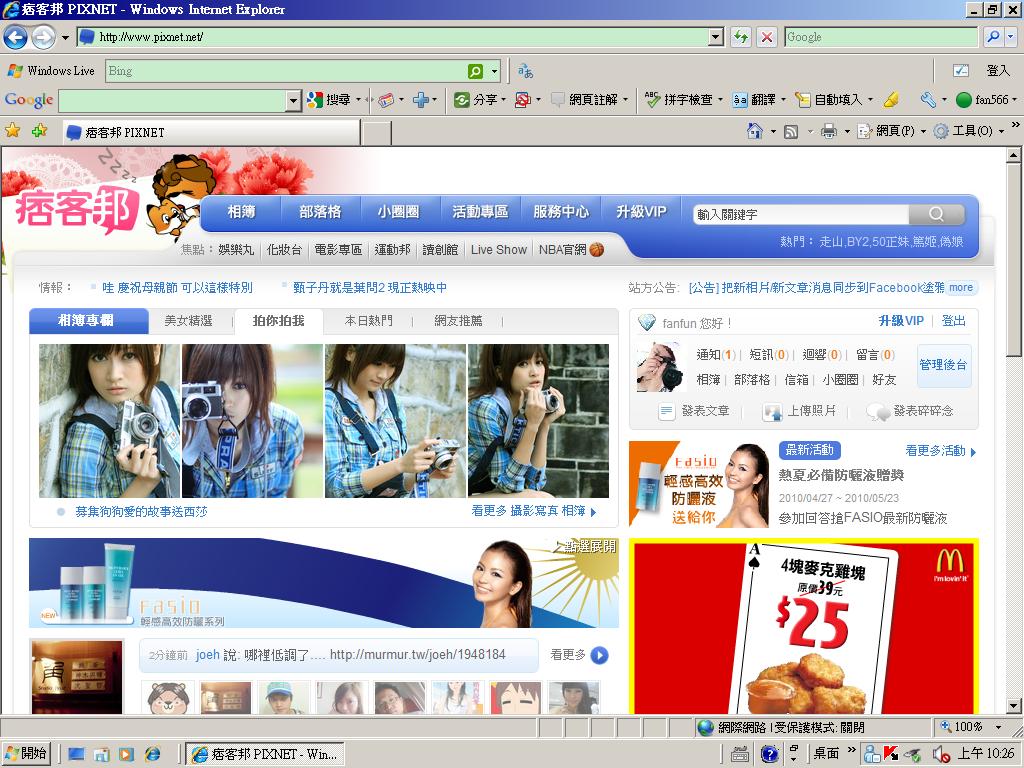Click the Add to Favorites icon

(40, 131)
